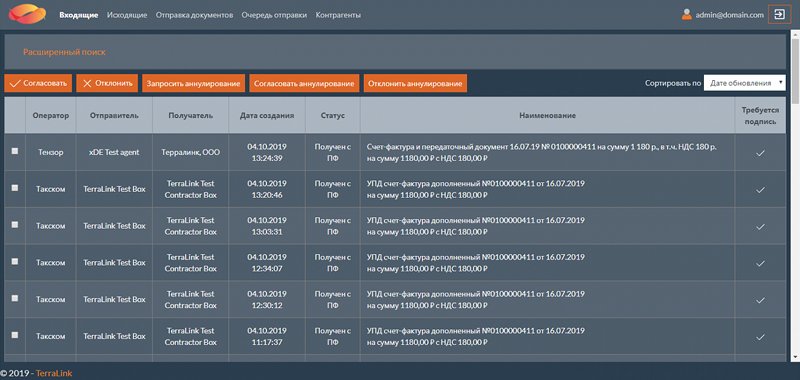Viewport: 800px width, 380px height.
Task: Click the Дата создания column header
Action: tap(267, 116)
